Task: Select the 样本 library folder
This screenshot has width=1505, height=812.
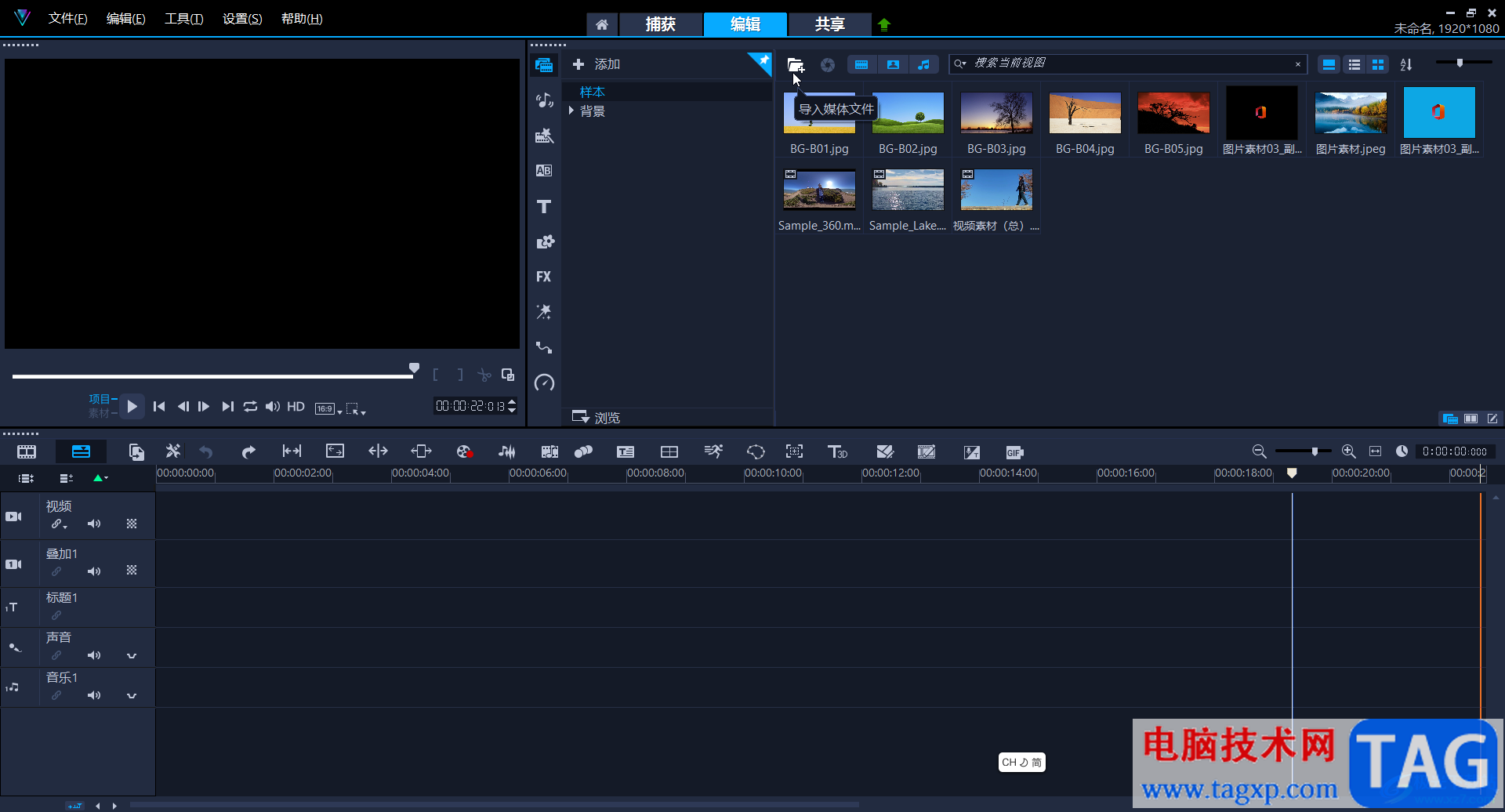Action: pos(592,92)
